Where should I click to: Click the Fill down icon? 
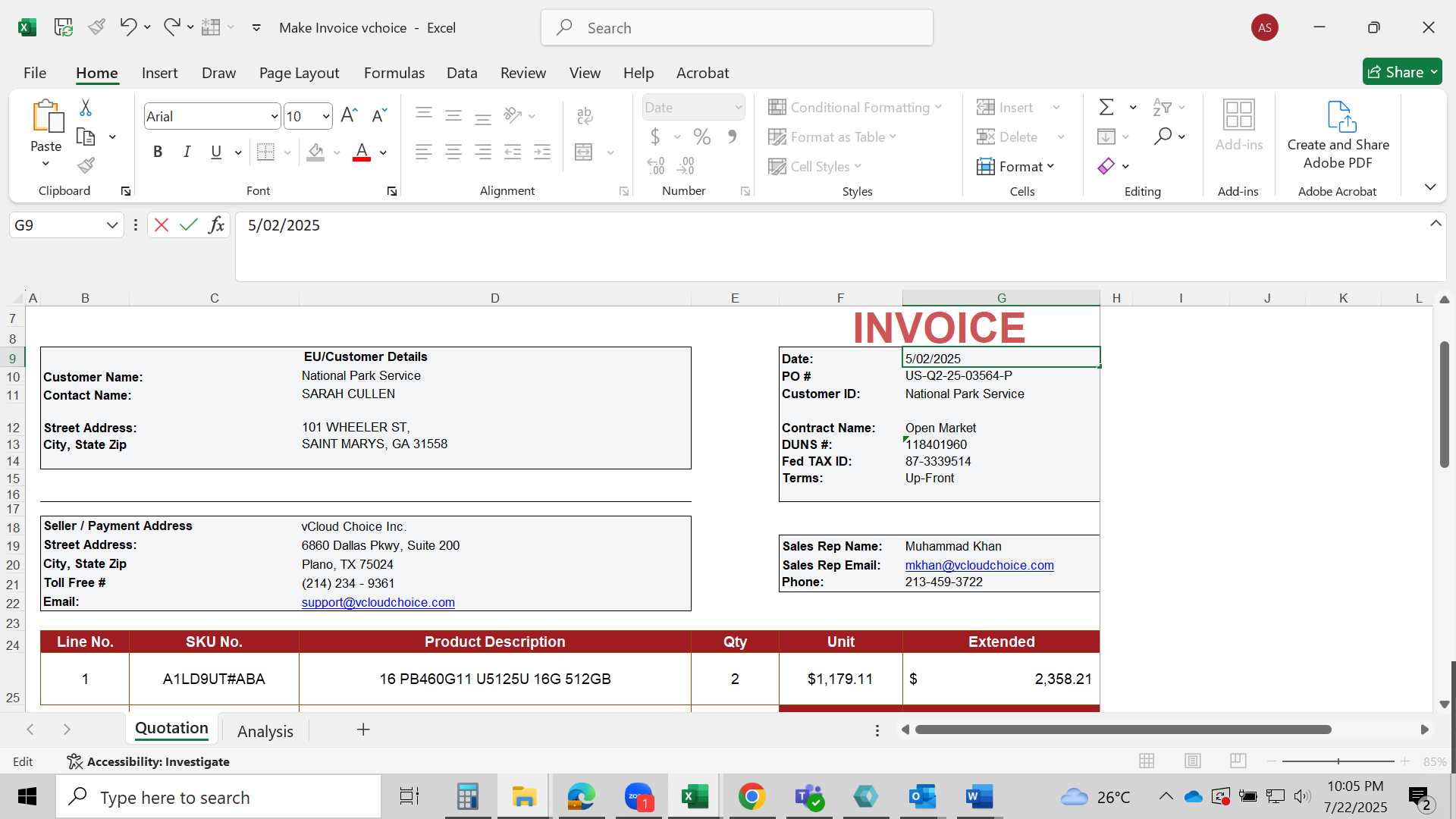1106,136
